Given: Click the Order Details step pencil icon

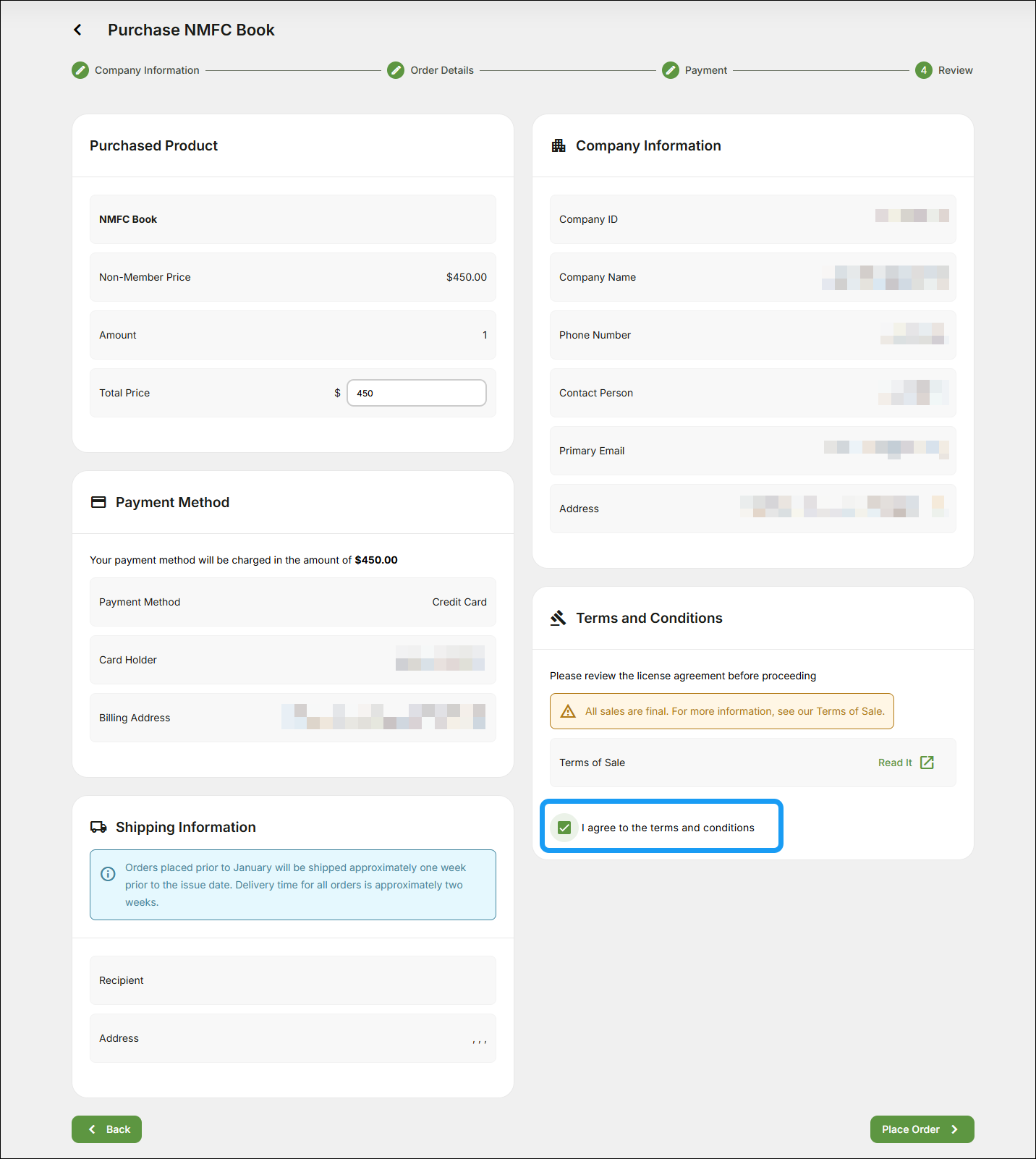Looking at the screenshot, I should pyautogui.click(x=396, y=70).
